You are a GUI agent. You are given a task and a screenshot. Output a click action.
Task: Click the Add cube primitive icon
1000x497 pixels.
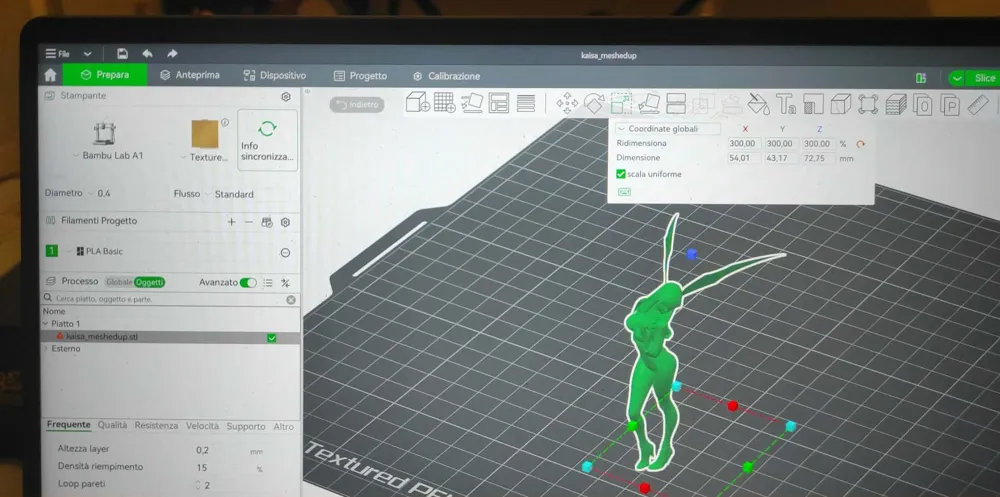417,102
